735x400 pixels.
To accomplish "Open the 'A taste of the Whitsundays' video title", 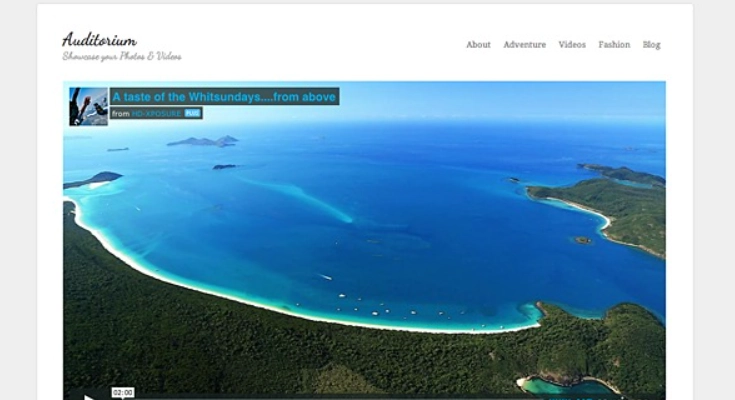I will [x=224, y=97].
